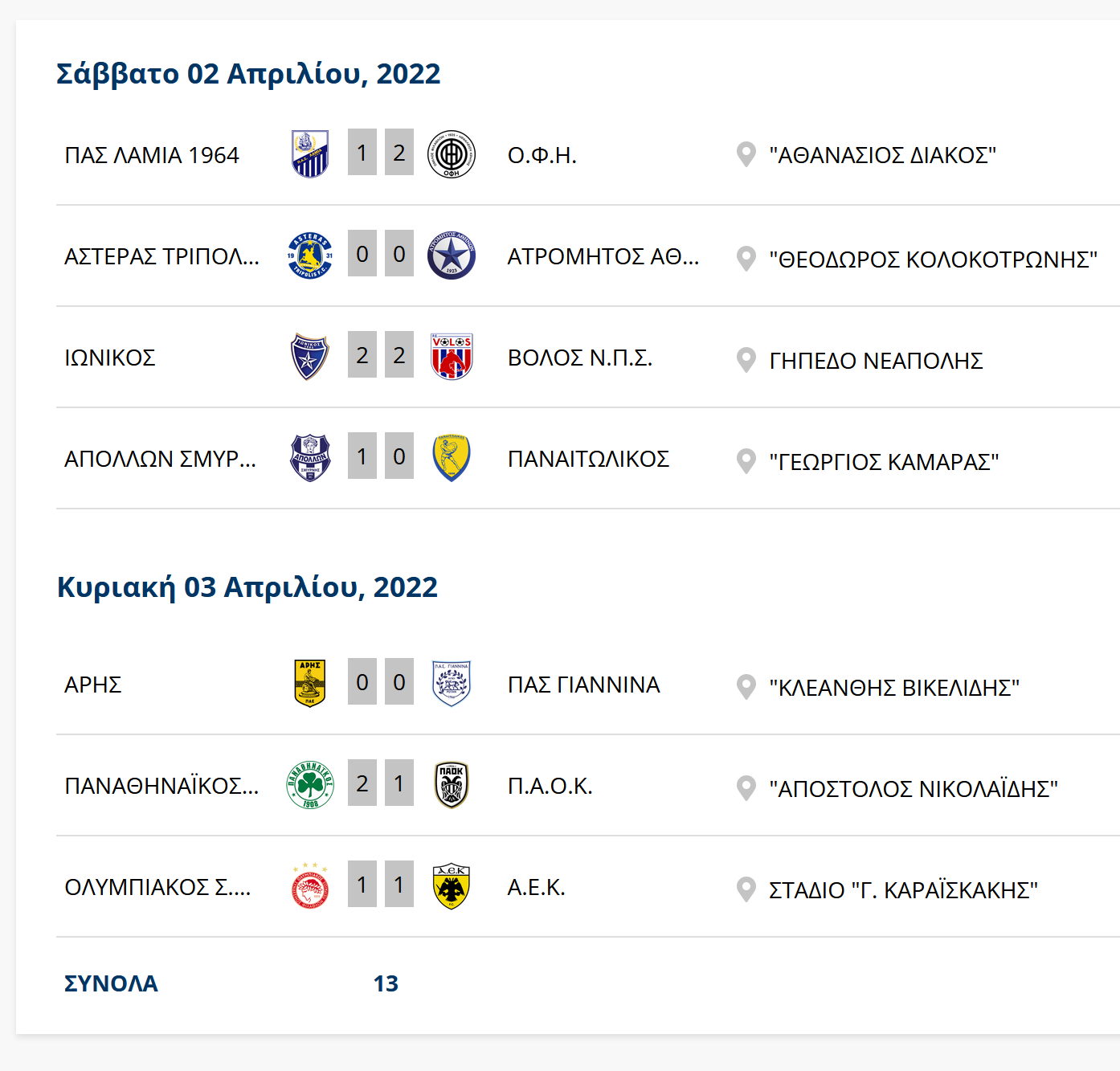Click the ΒΟΛΟΣ Ν.Π.Σ. team name
This screenshot has width=1120, height=1071.
579,358
